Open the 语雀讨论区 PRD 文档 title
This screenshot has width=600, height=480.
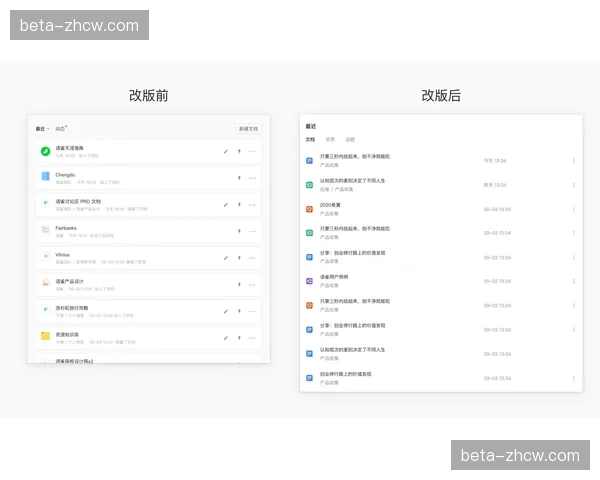[x=78, y=201]
